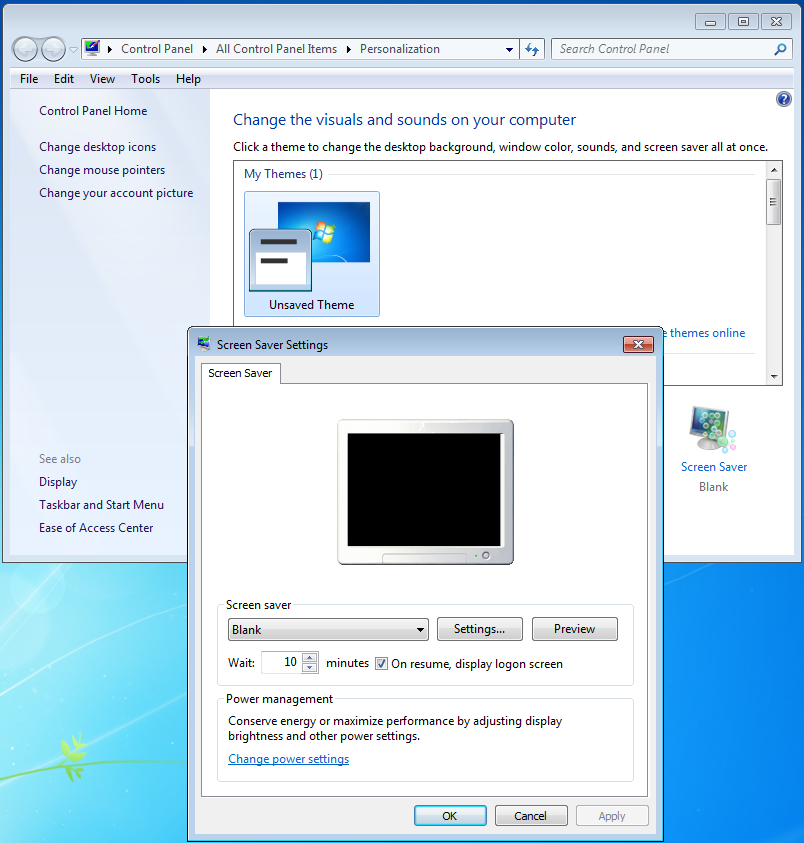
Task: Expand the address bar history dropdown
Action: tap(509, 49)
